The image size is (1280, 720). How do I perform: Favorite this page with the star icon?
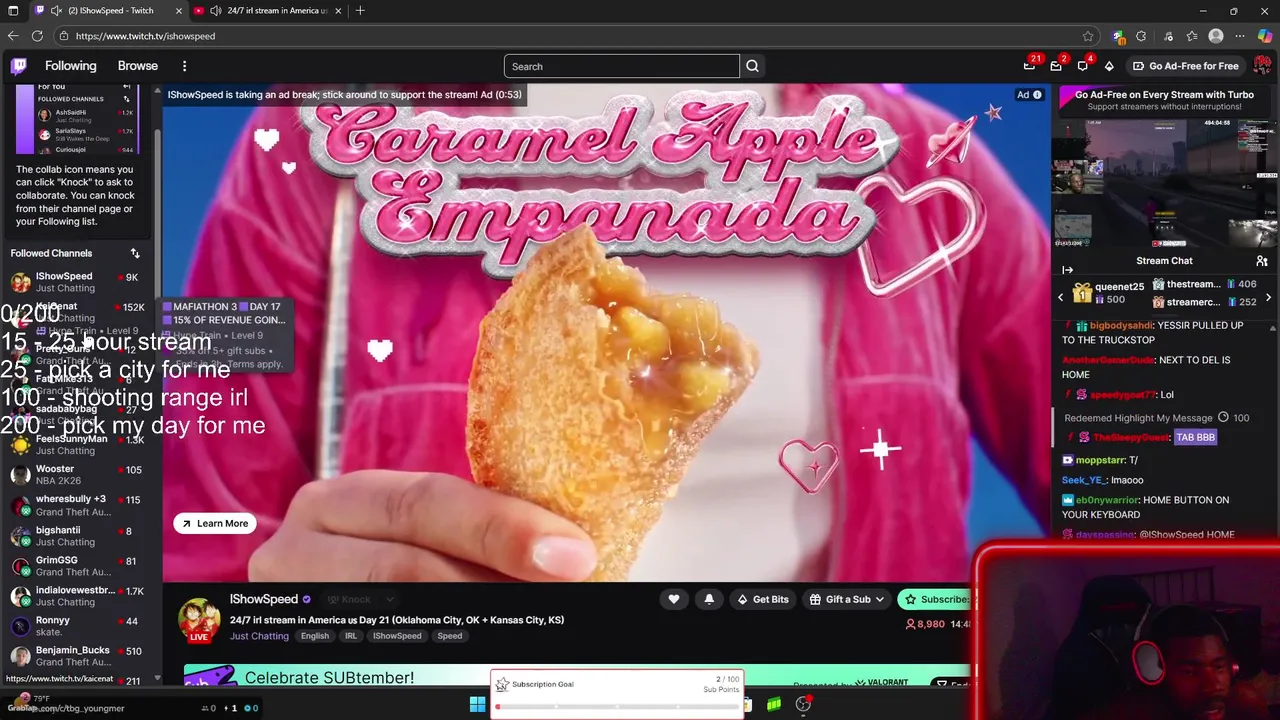coord(1088,36)
